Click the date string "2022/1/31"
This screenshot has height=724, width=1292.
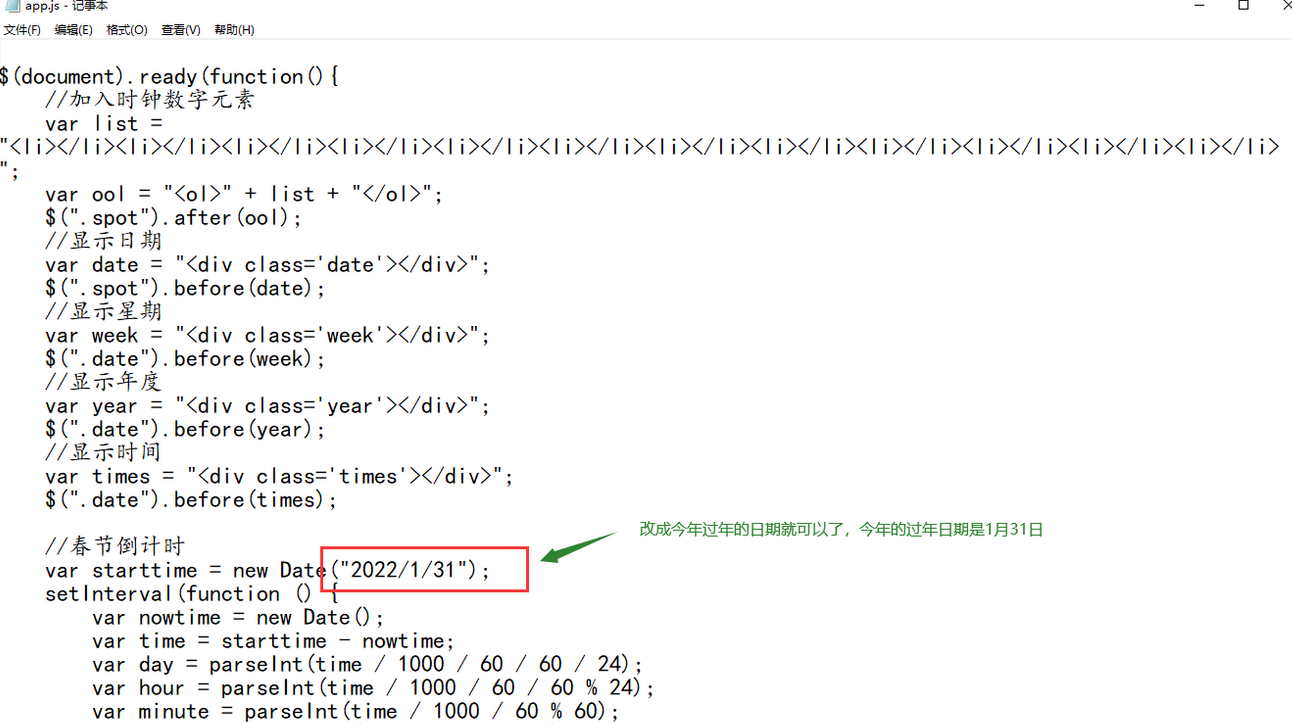(x=403, y=571)
